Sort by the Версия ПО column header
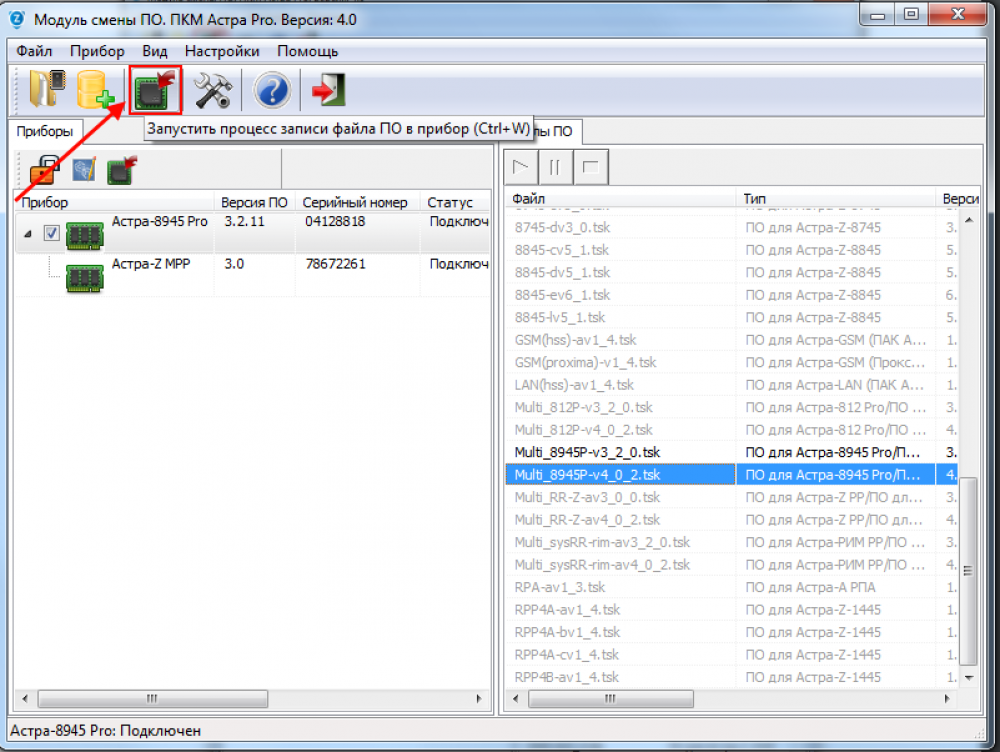The height and width of the screenshot is (752, 1000). click(x=255, y=202)
